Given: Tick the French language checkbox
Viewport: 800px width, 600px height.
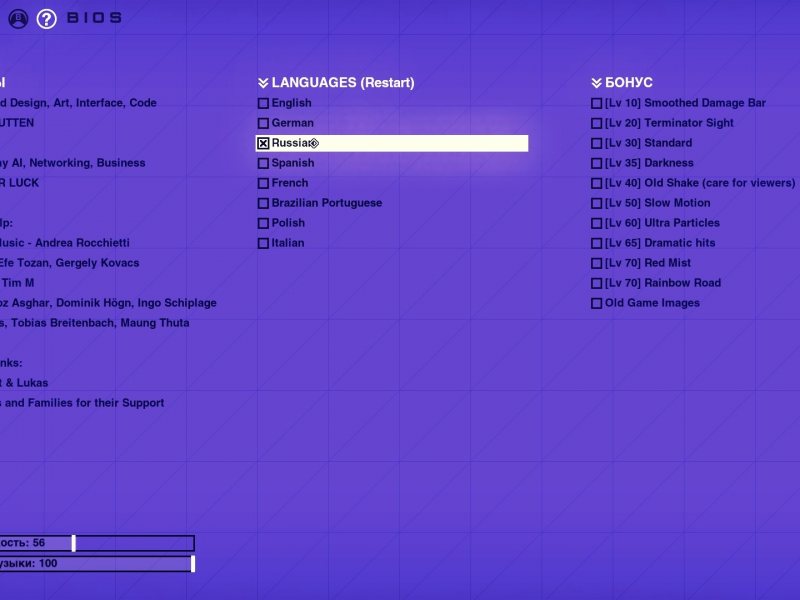Looking at the screenshot, I should coord(263,183).
